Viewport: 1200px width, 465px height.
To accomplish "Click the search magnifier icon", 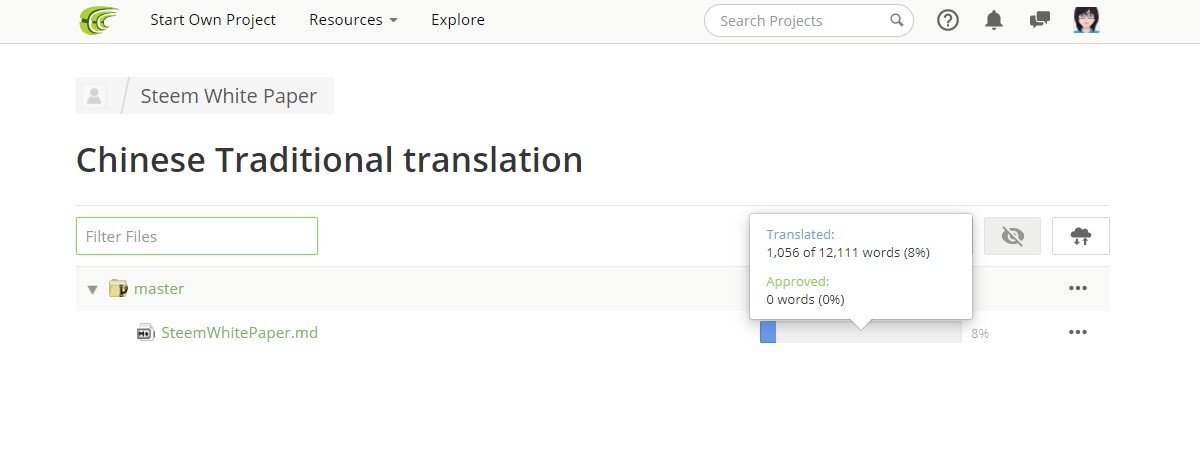I will pos(897,20).
